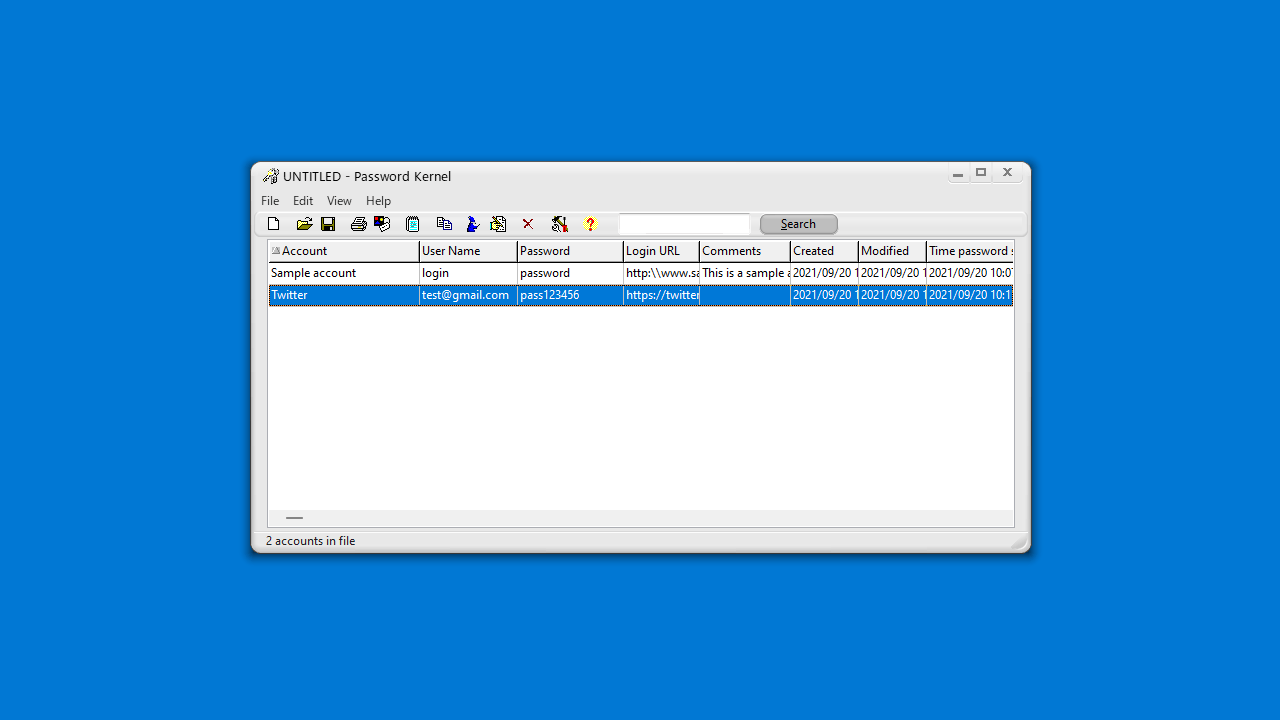This screenshot has height=720, width=1280.
Task: Open the Help menu
Action: click(378, 201)
